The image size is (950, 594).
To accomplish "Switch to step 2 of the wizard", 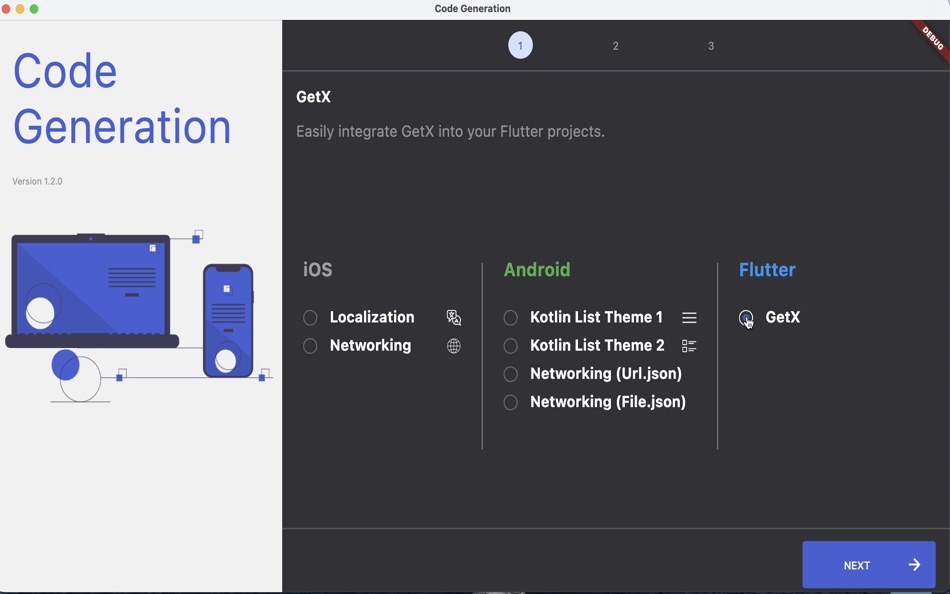I will tap(615, 45).
